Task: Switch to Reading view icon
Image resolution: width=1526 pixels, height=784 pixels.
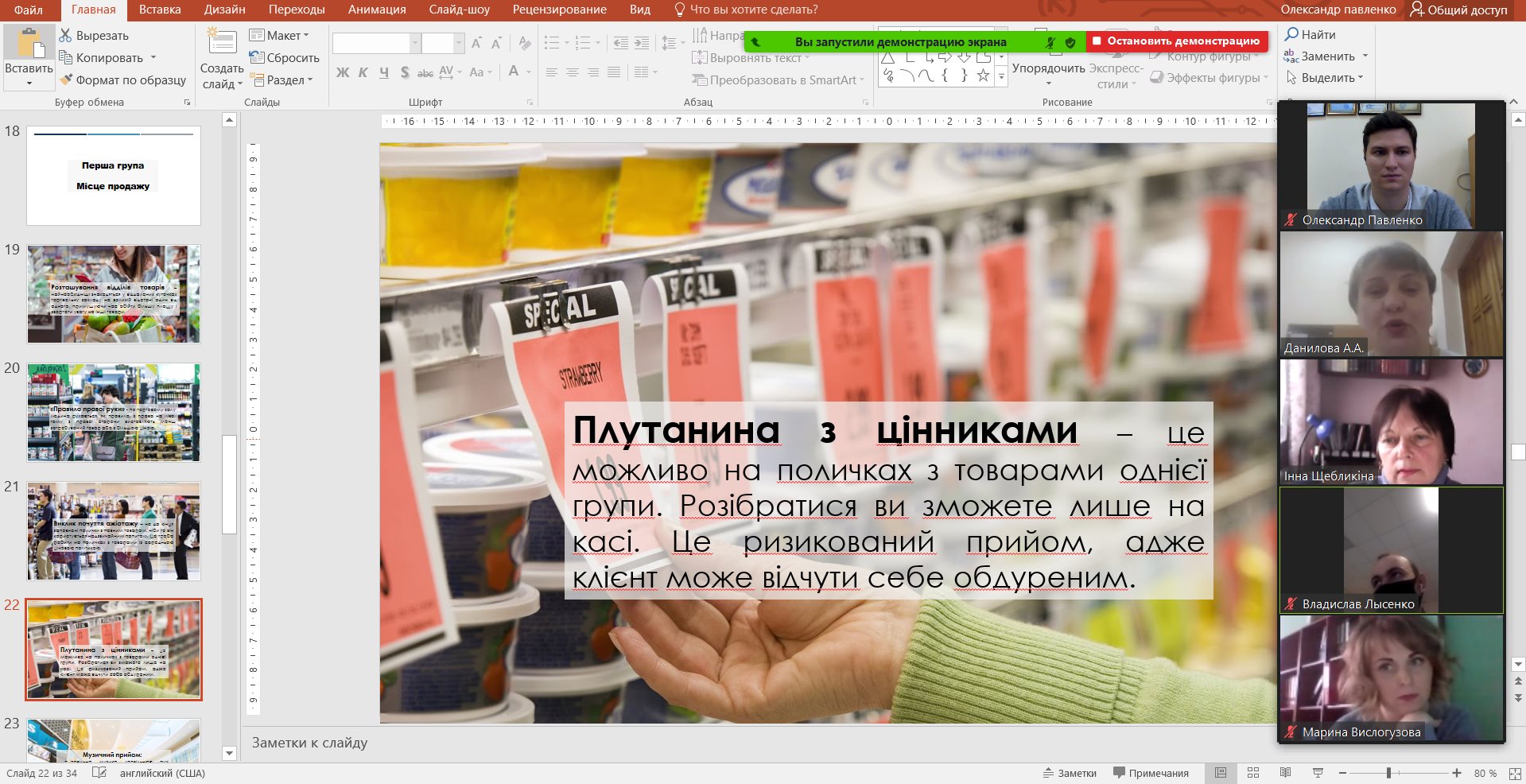Action: pyautogui.click(x=1285, y=773)
